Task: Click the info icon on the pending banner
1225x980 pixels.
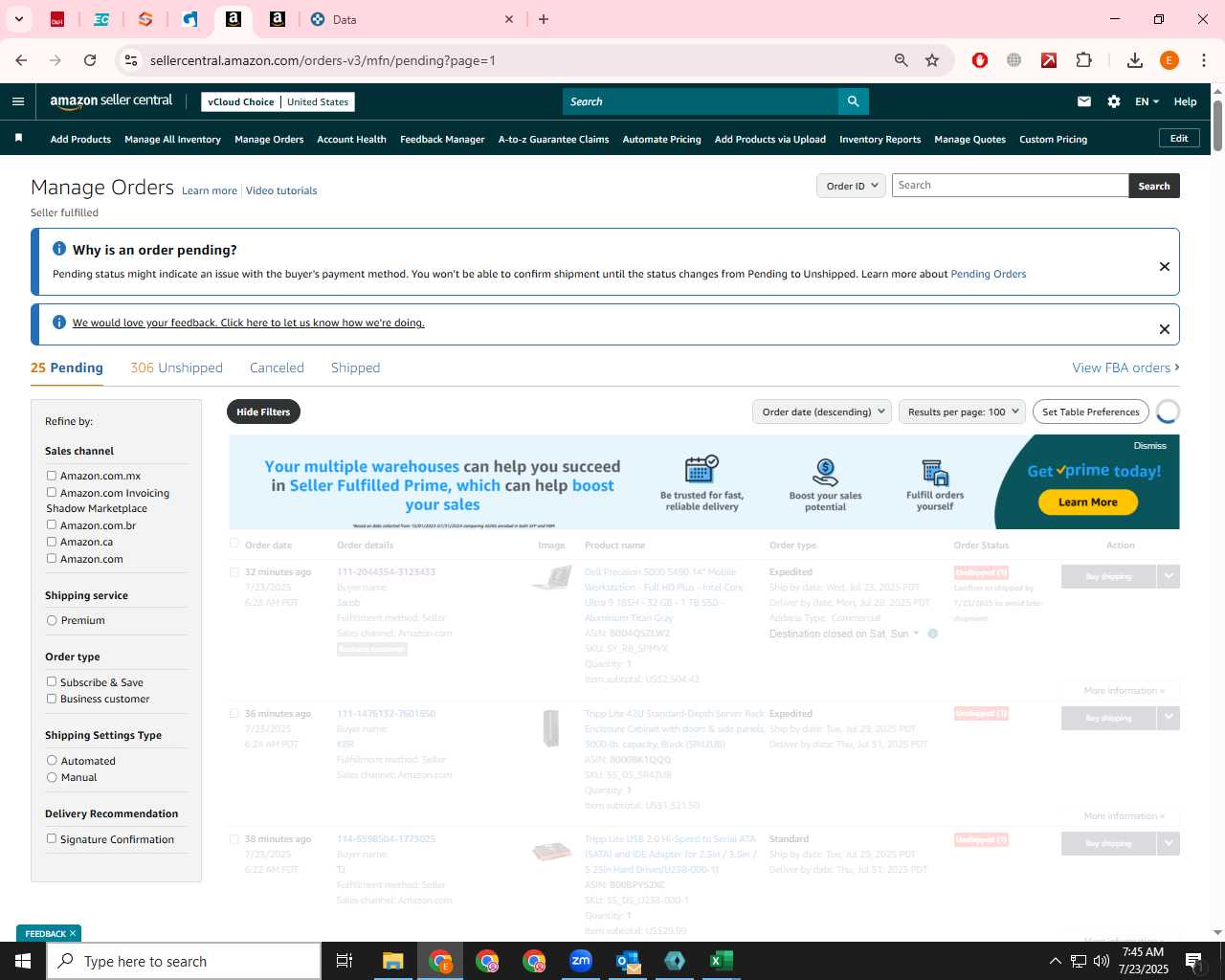Action: (x=59, y=249)
